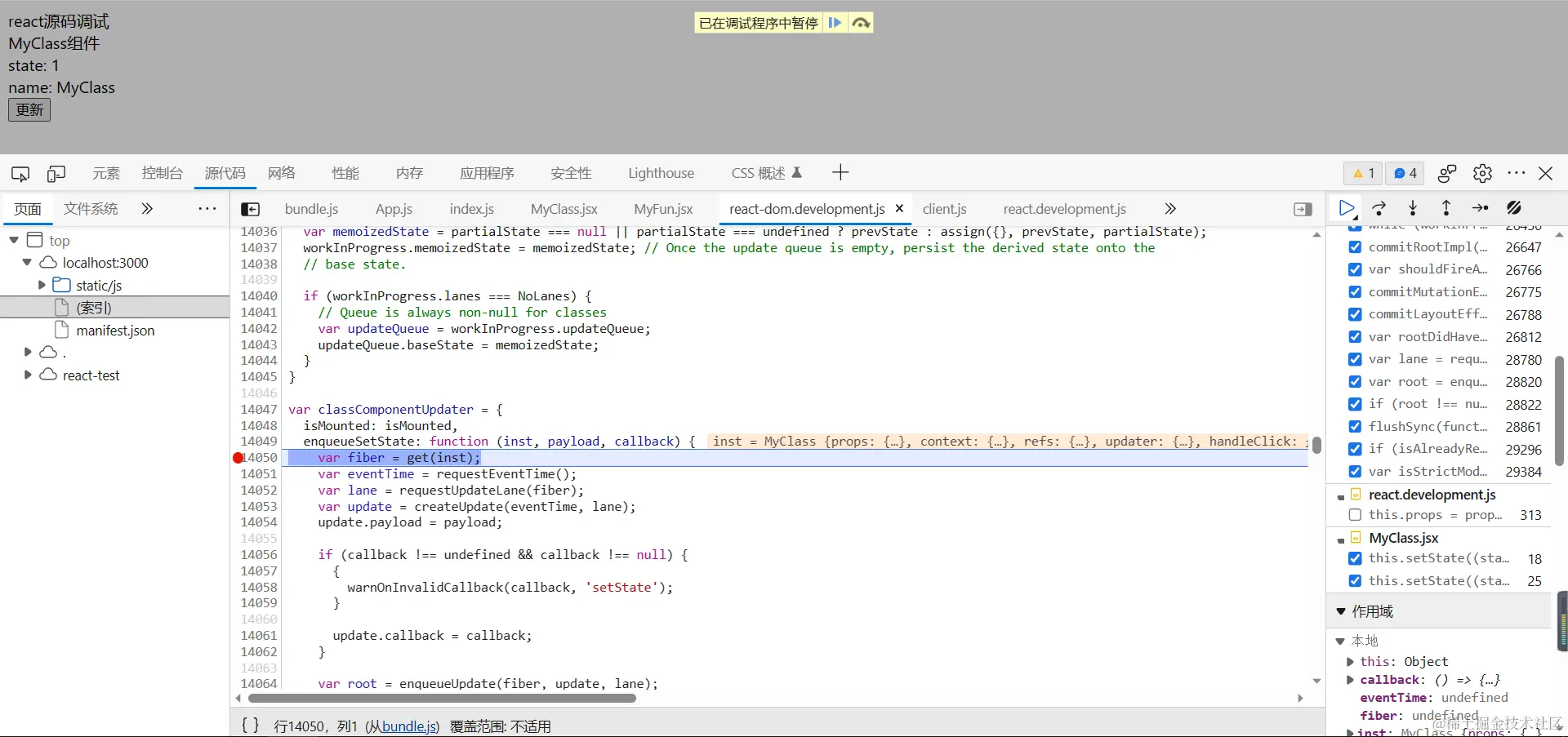Click the code editor horizontal scrollbar

442,698
